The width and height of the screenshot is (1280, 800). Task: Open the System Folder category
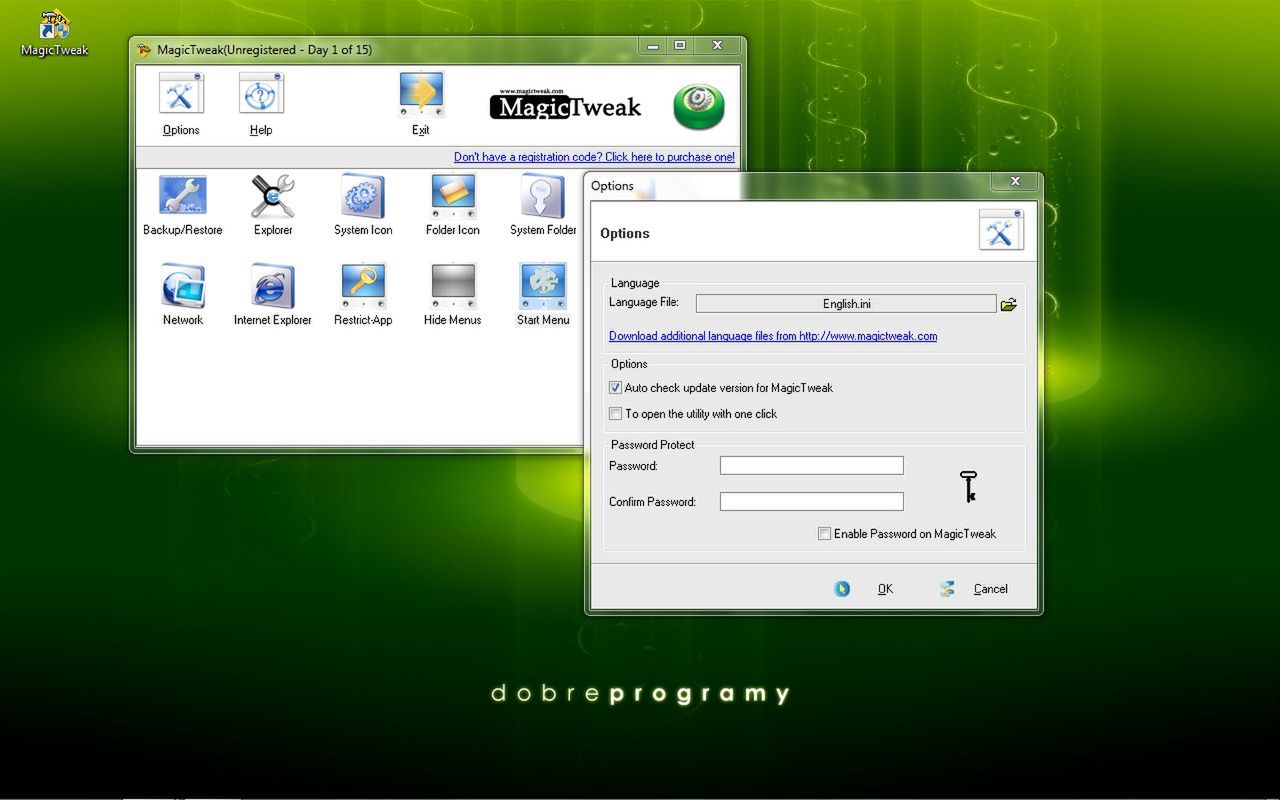543,206
